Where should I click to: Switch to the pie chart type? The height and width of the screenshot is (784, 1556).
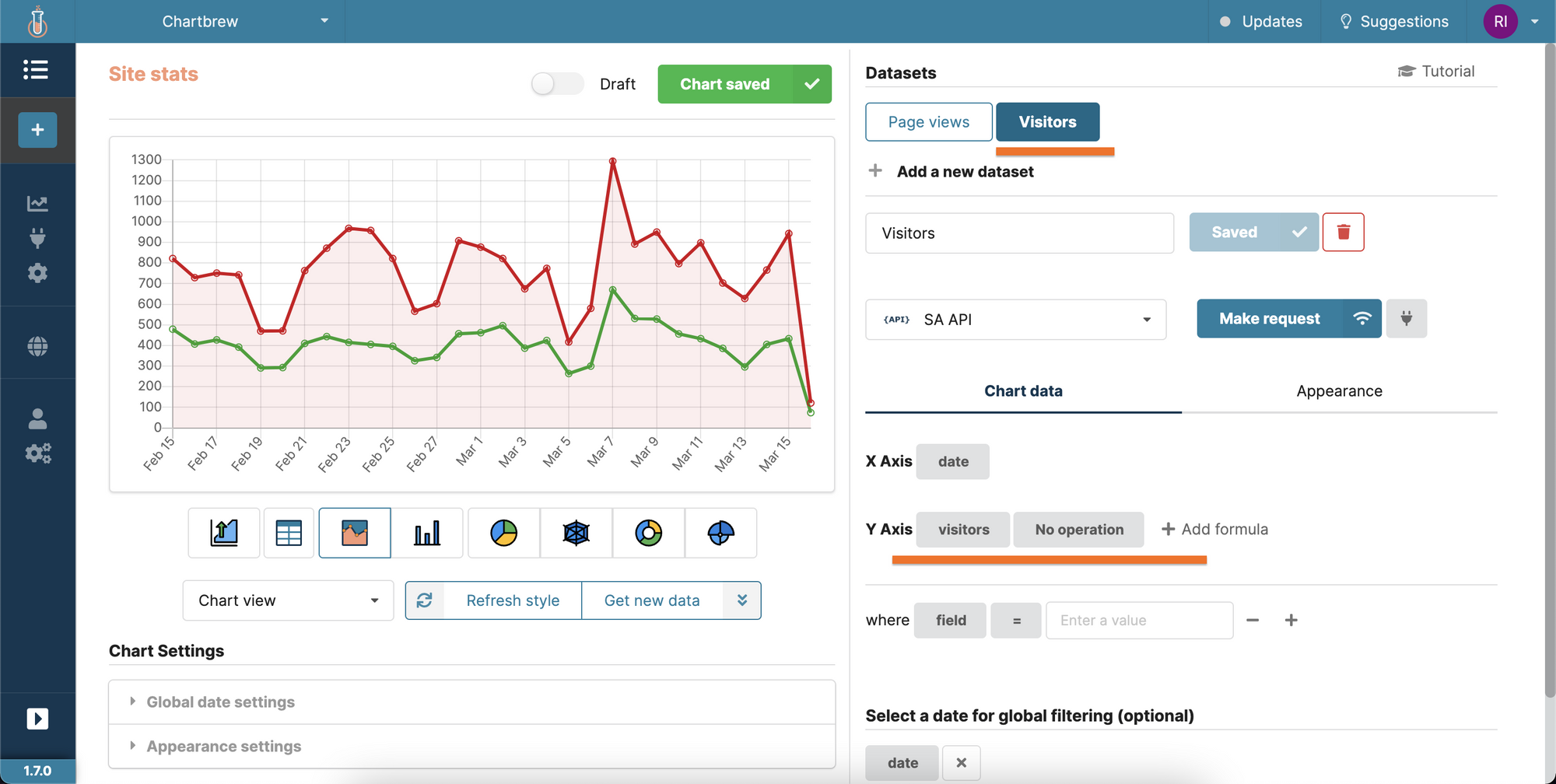[503, 533]
